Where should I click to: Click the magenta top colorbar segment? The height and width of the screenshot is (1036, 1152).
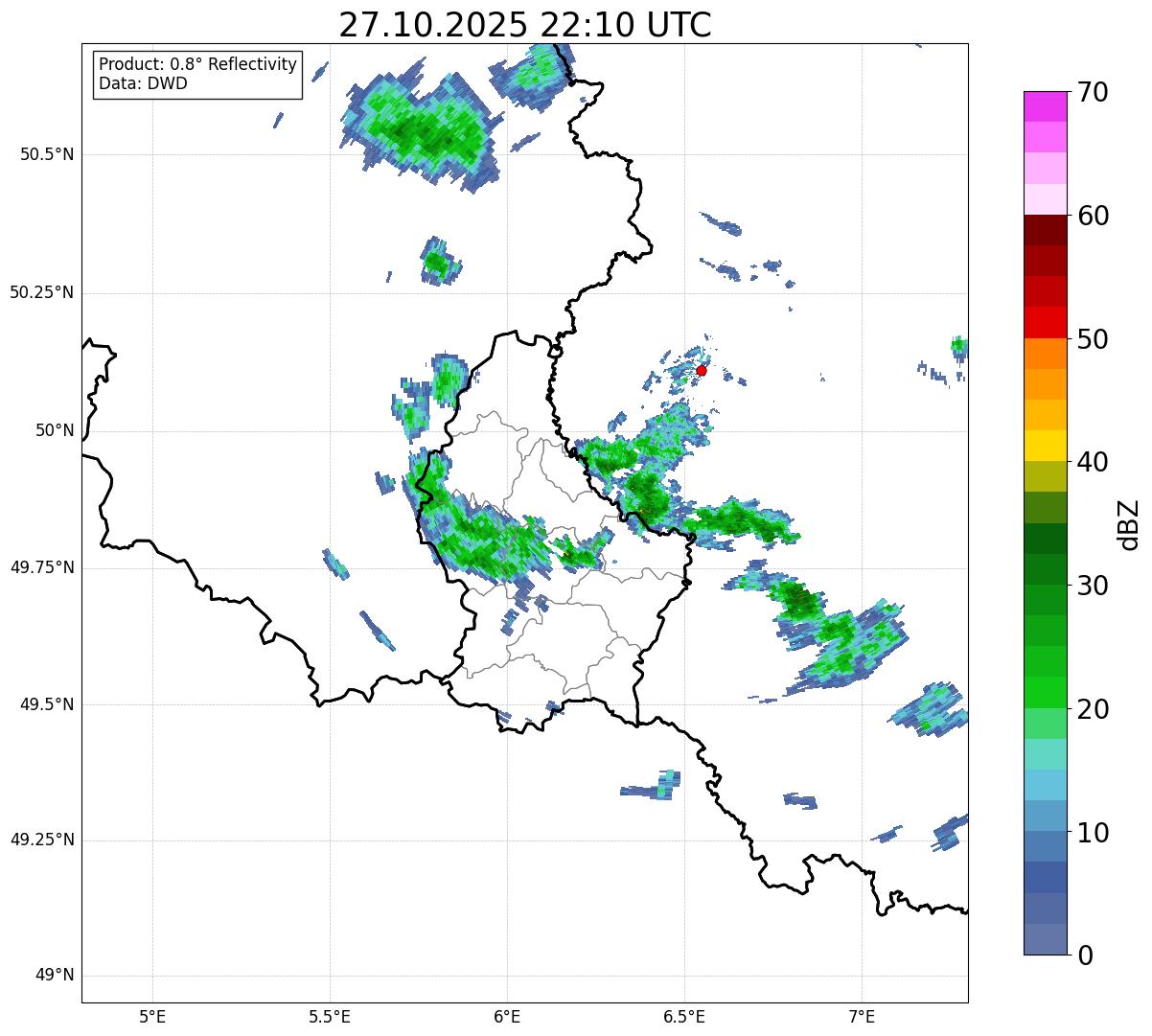tap(1045, 106)
